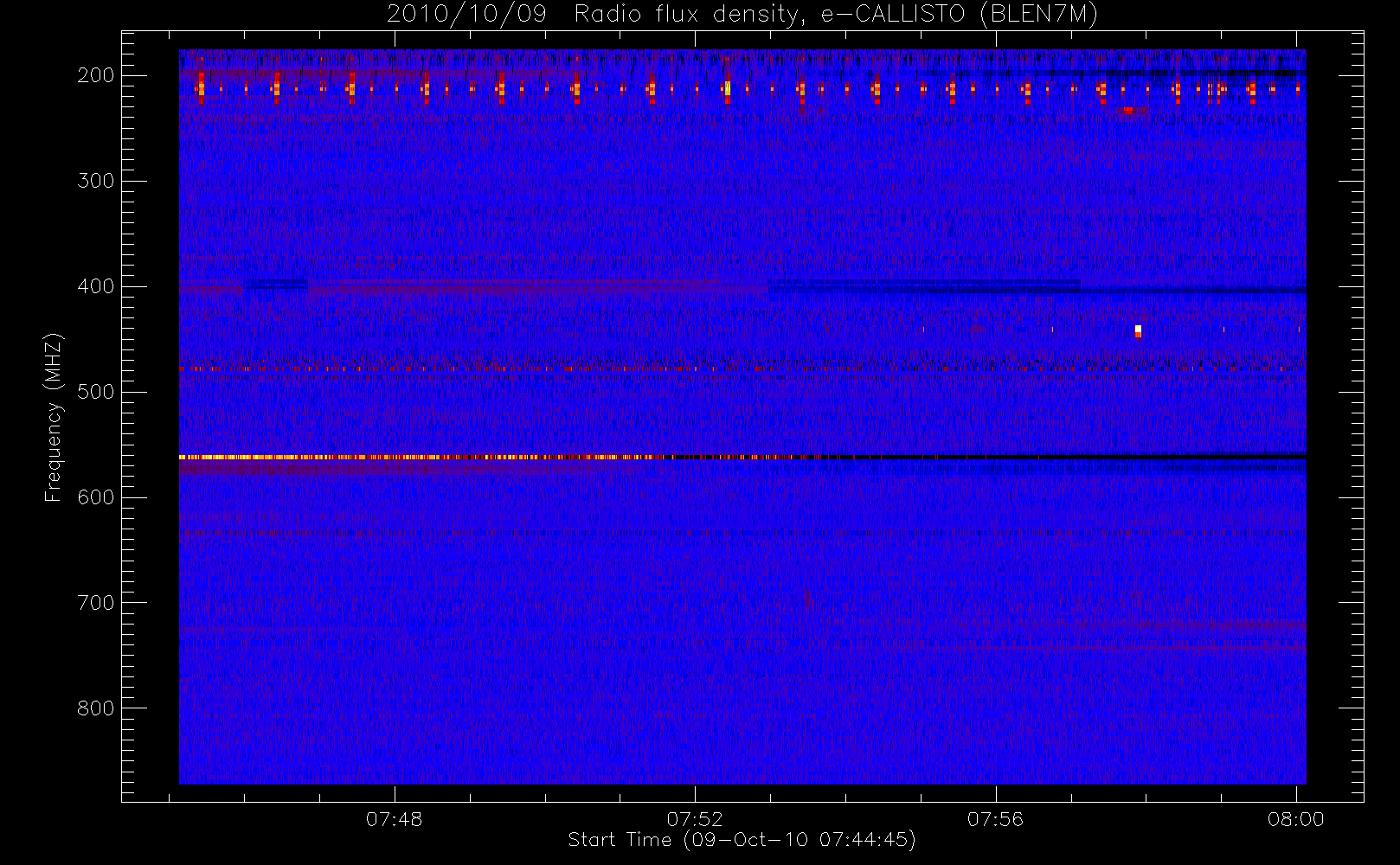Screen dimensions: 1400x865
Task: Click the 07:48 time axis label
Action: [x=395, y=819]
